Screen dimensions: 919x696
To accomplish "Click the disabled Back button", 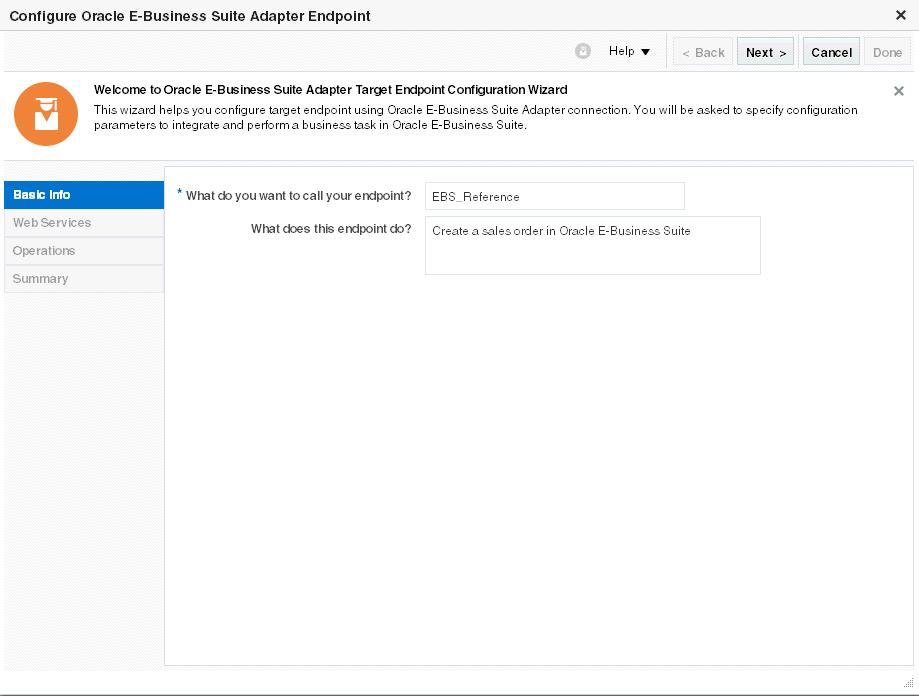I will [703, 52].
